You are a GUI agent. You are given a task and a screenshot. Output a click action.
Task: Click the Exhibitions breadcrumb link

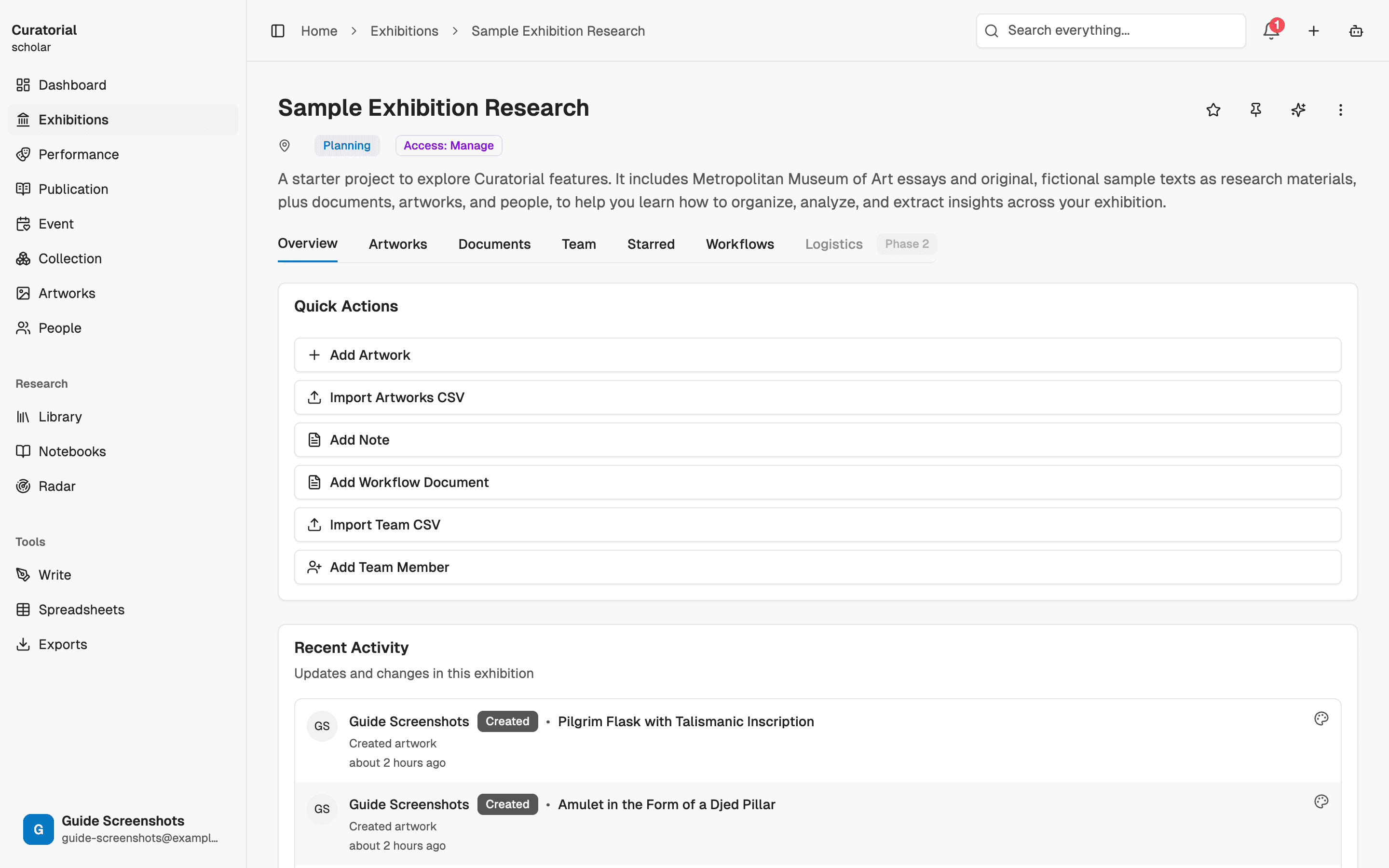pyautogui.click(x=404, y=31)
